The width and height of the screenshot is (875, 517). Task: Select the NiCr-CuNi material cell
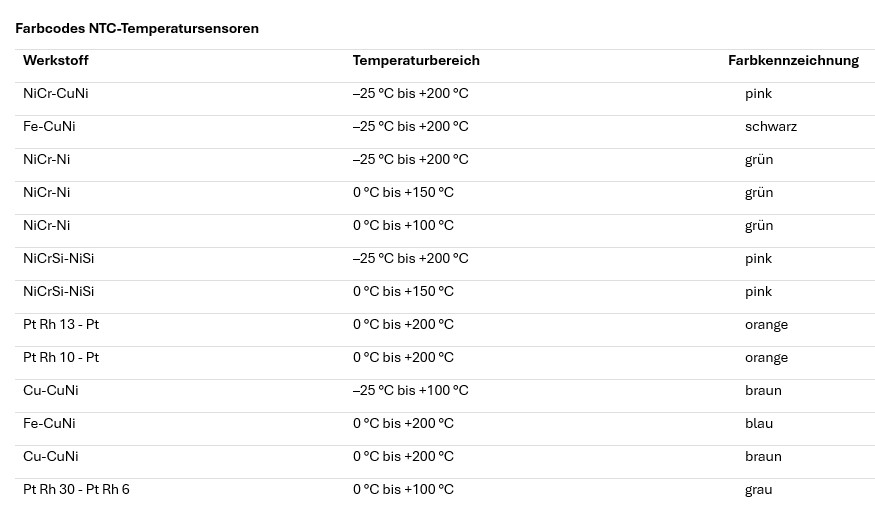click(56, 94)
